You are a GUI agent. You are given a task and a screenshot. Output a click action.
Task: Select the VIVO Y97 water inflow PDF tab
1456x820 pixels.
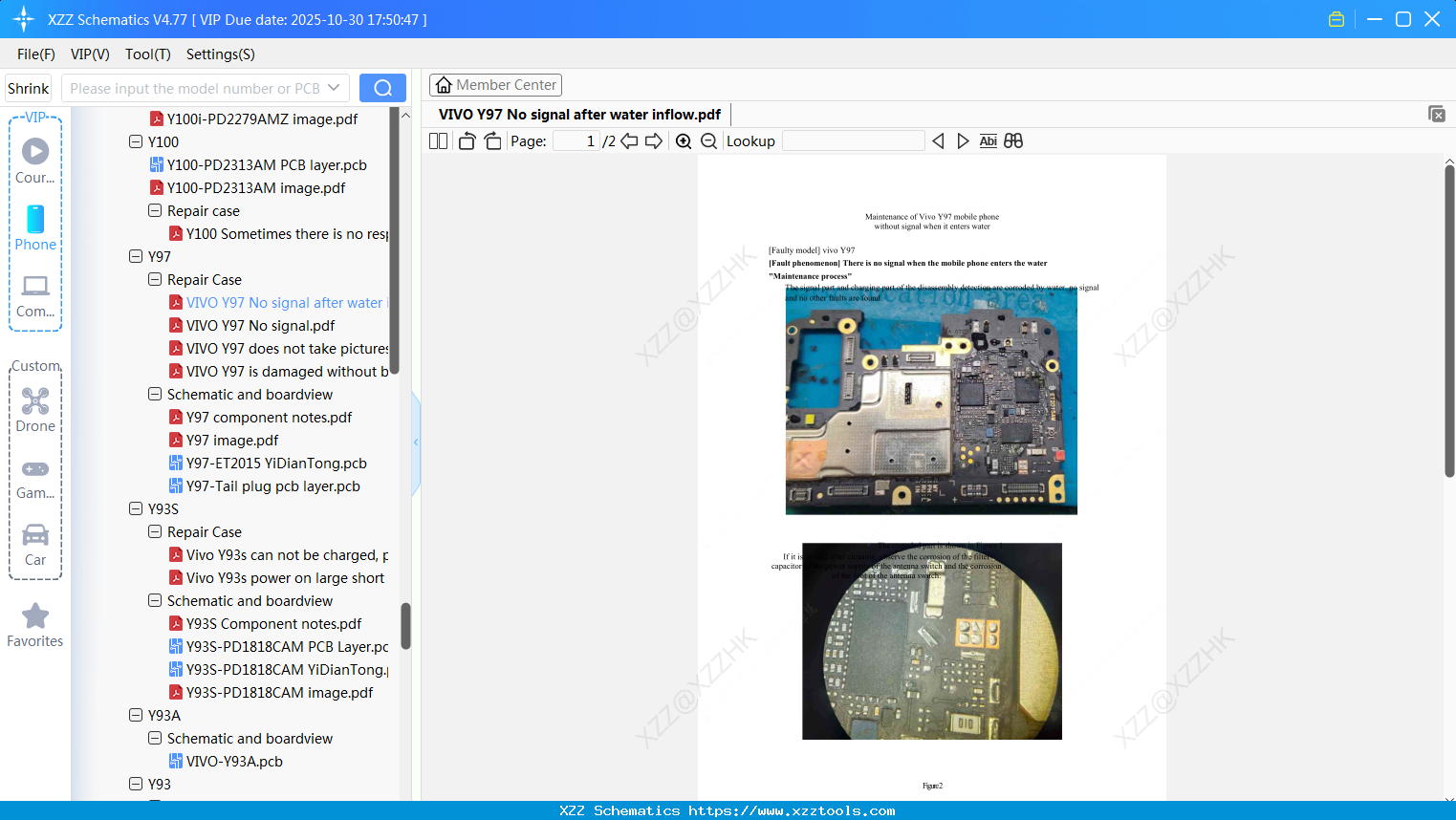579,115
